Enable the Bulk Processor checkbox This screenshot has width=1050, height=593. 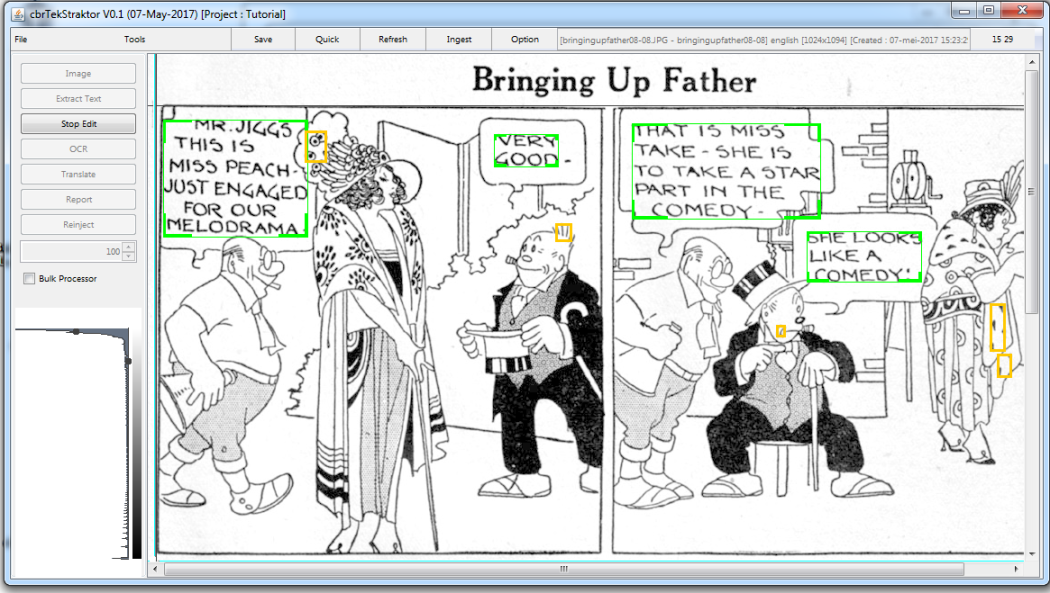point(29,278)
